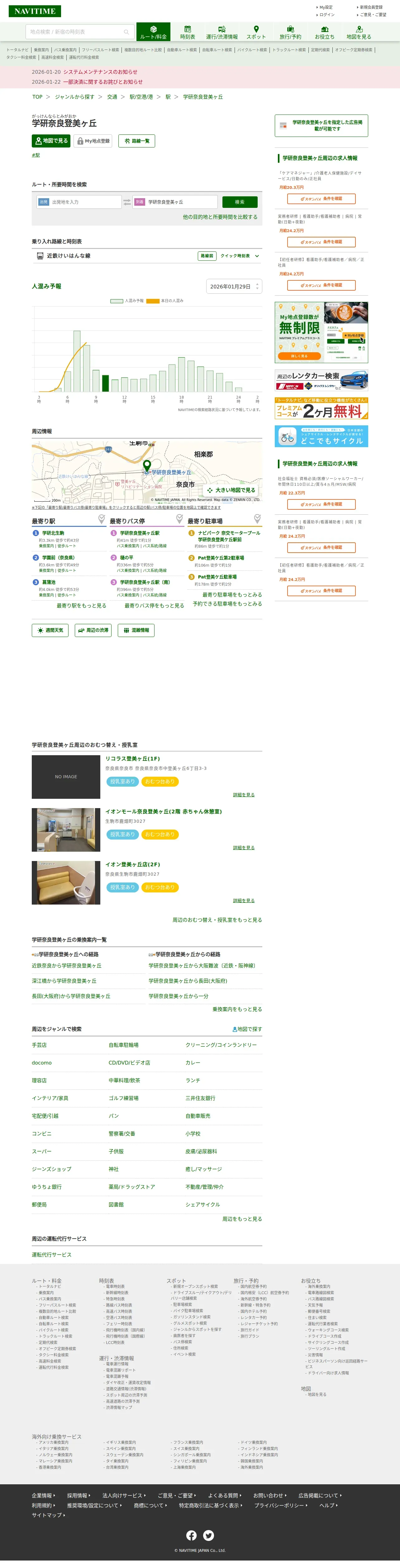Click the 乗換案内 sub-menu link

coord(41,50)
